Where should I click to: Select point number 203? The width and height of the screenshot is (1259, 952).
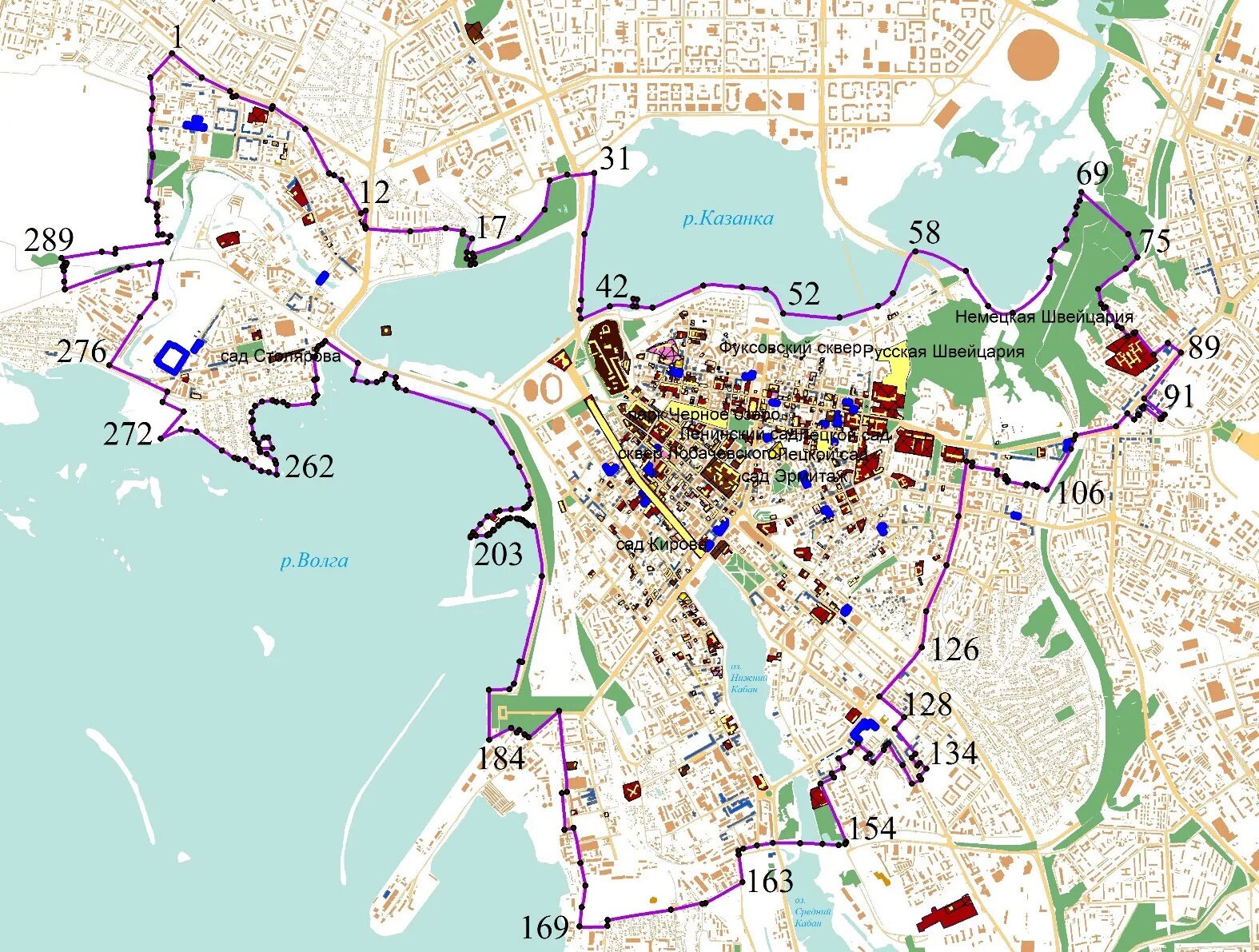coord(498,554)
